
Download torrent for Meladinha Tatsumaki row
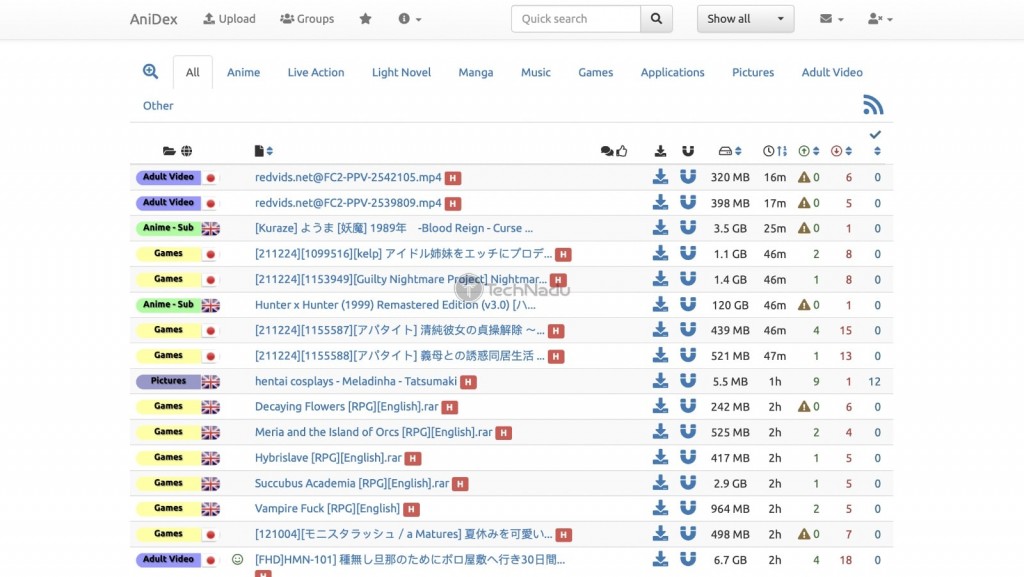[x=660, y=381]
